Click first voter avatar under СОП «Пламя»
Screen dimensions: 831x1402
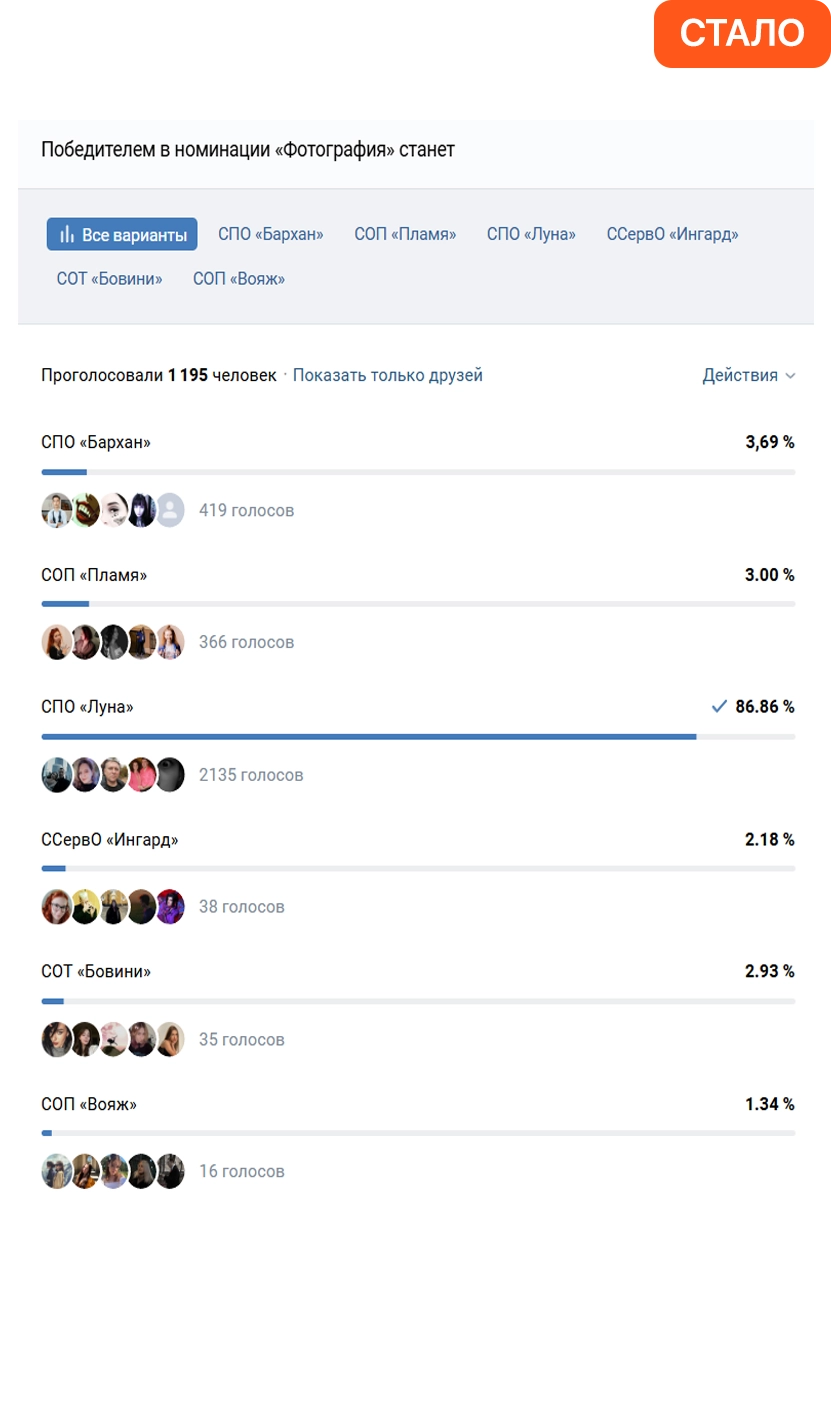pos(57,642)
